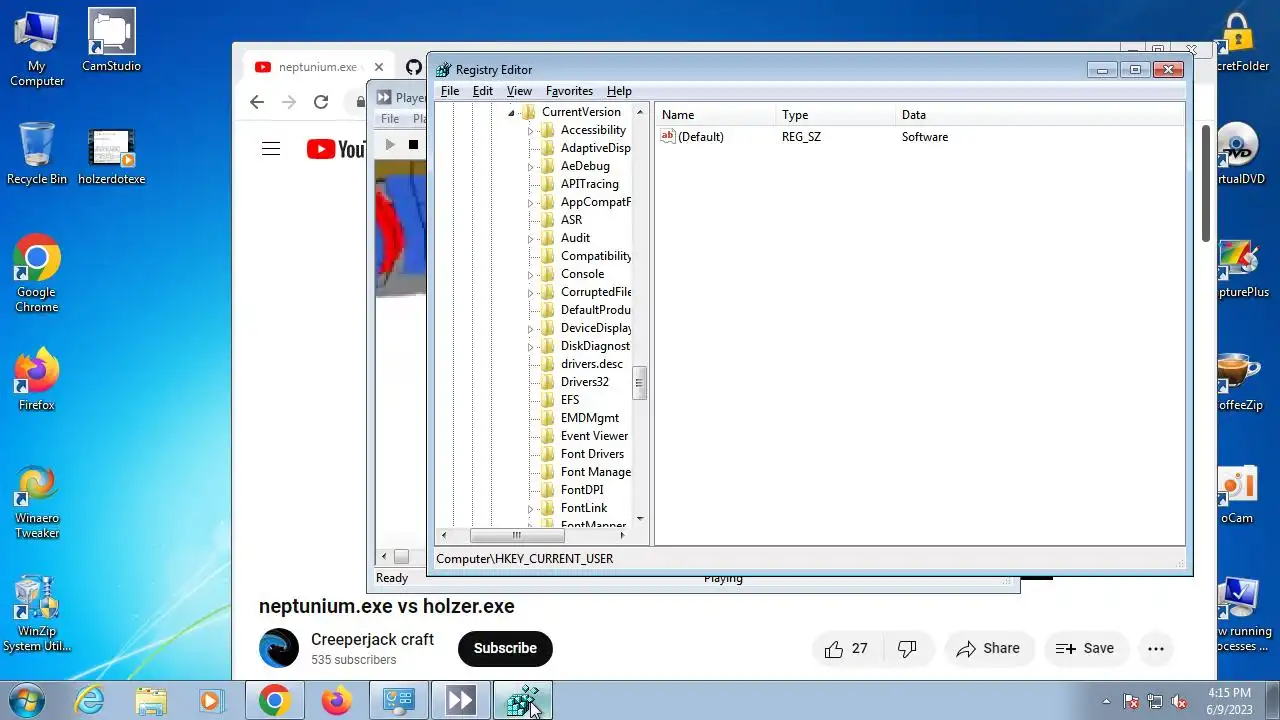Click the player's stop button
This screenshot has width=1280, height=720.
point(413,145)
